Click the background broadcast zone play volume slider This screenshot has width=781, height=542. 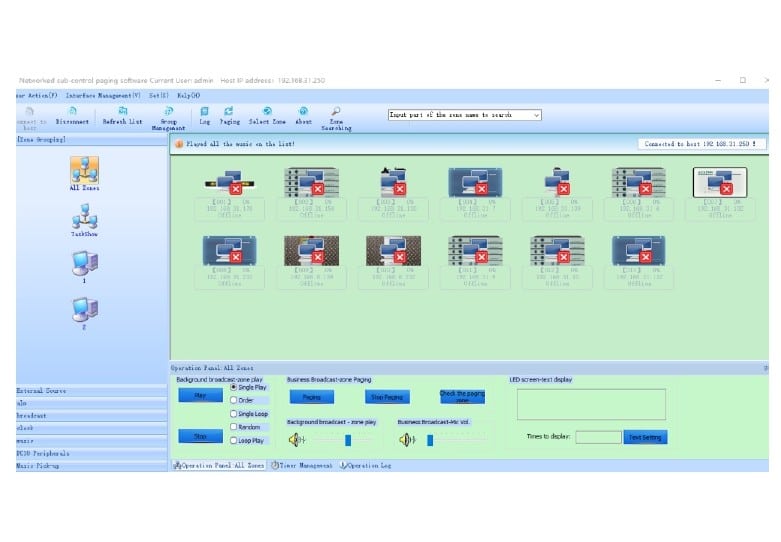347,439
